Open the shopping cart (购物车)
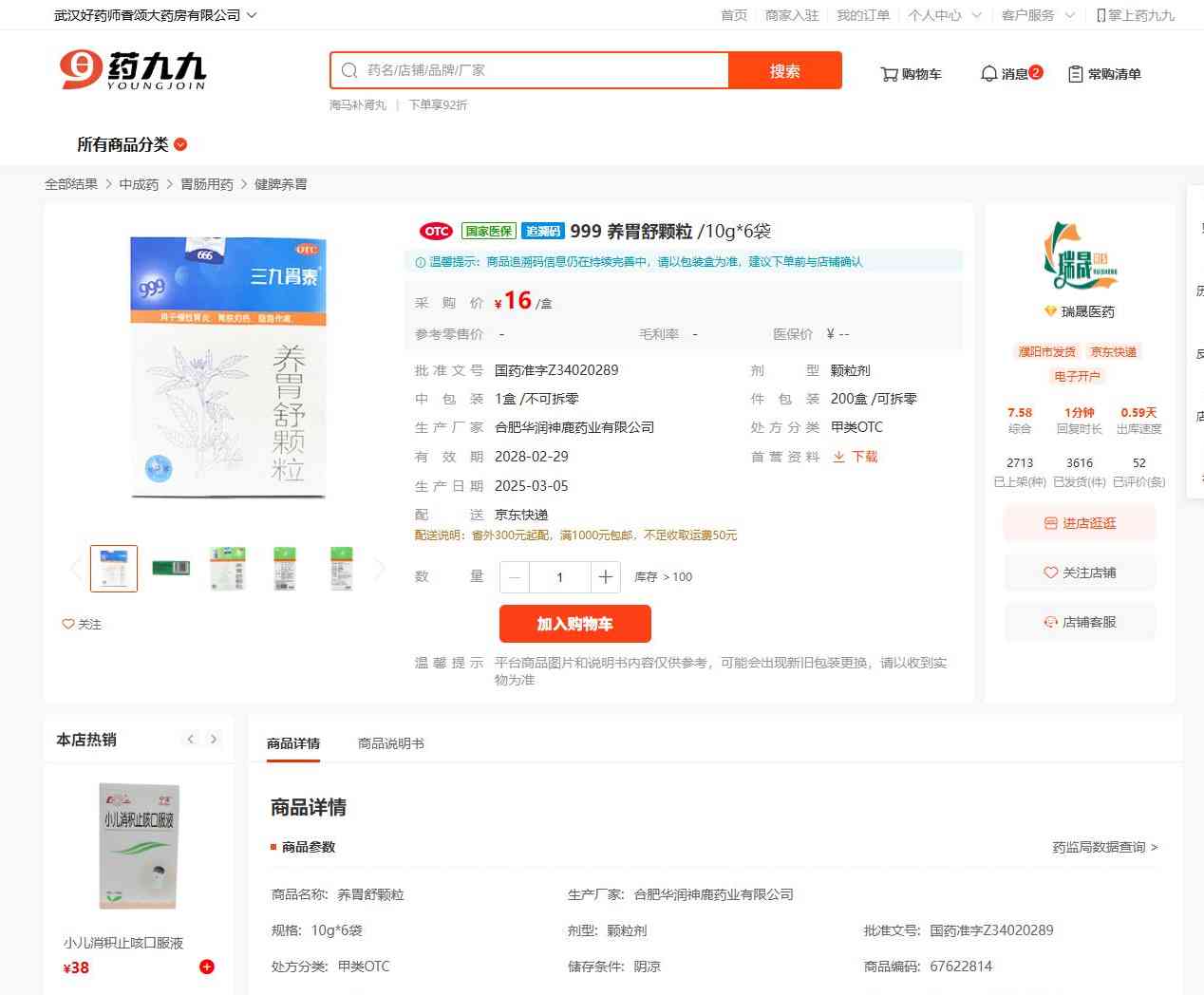 [911, 74]
